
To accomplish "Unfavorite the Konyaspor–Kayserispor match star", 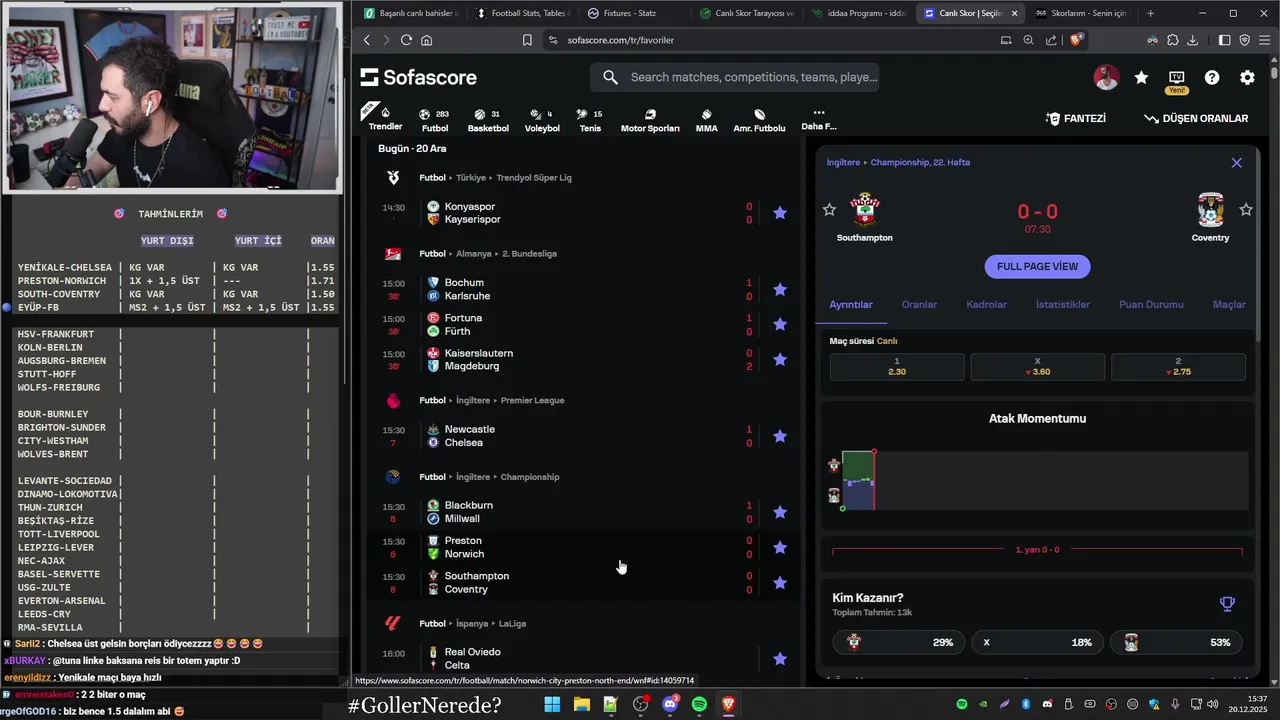I will (x=780, y=213).
